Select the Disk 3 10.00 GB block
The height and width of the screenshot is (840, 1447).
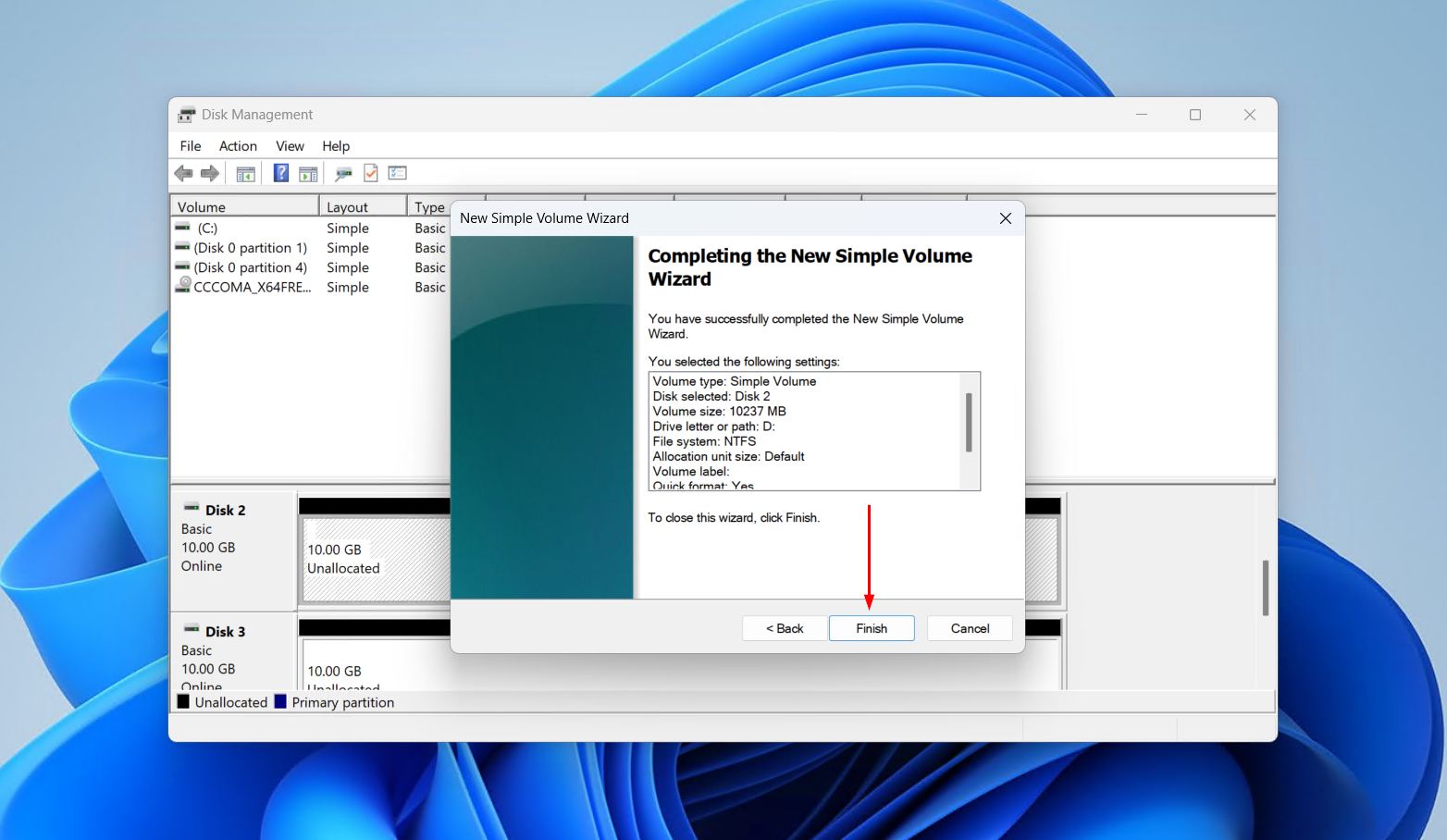coord(376,663)
